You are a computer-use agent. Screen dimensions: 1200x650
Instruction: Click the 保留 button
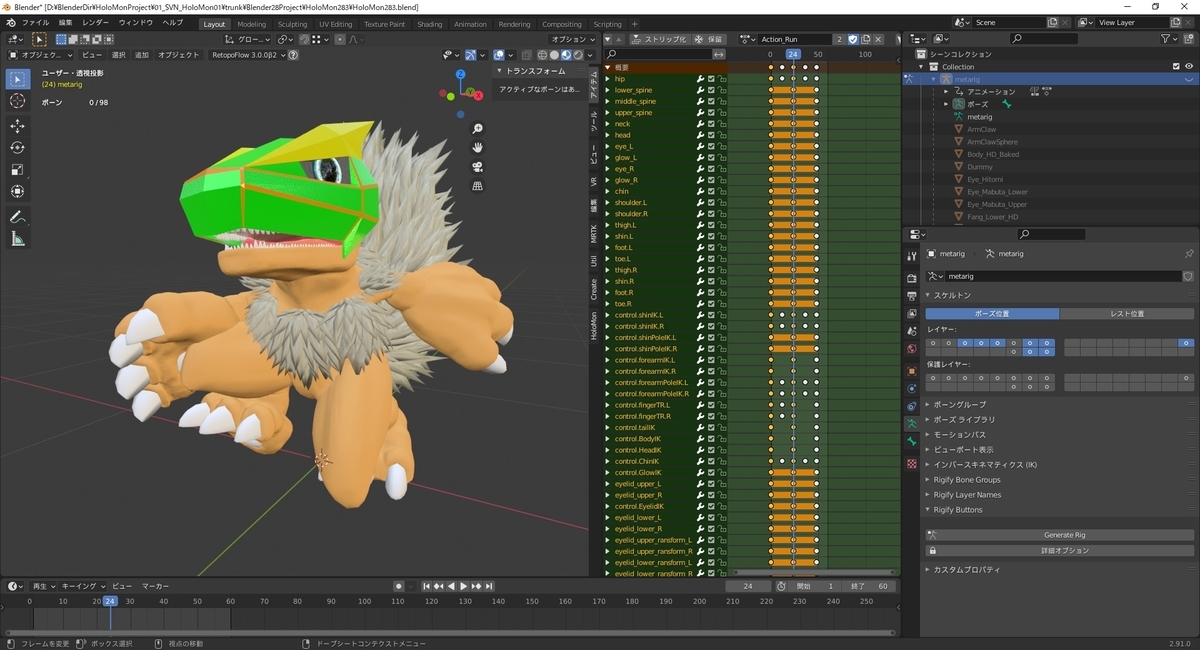(x=710, y=39)
